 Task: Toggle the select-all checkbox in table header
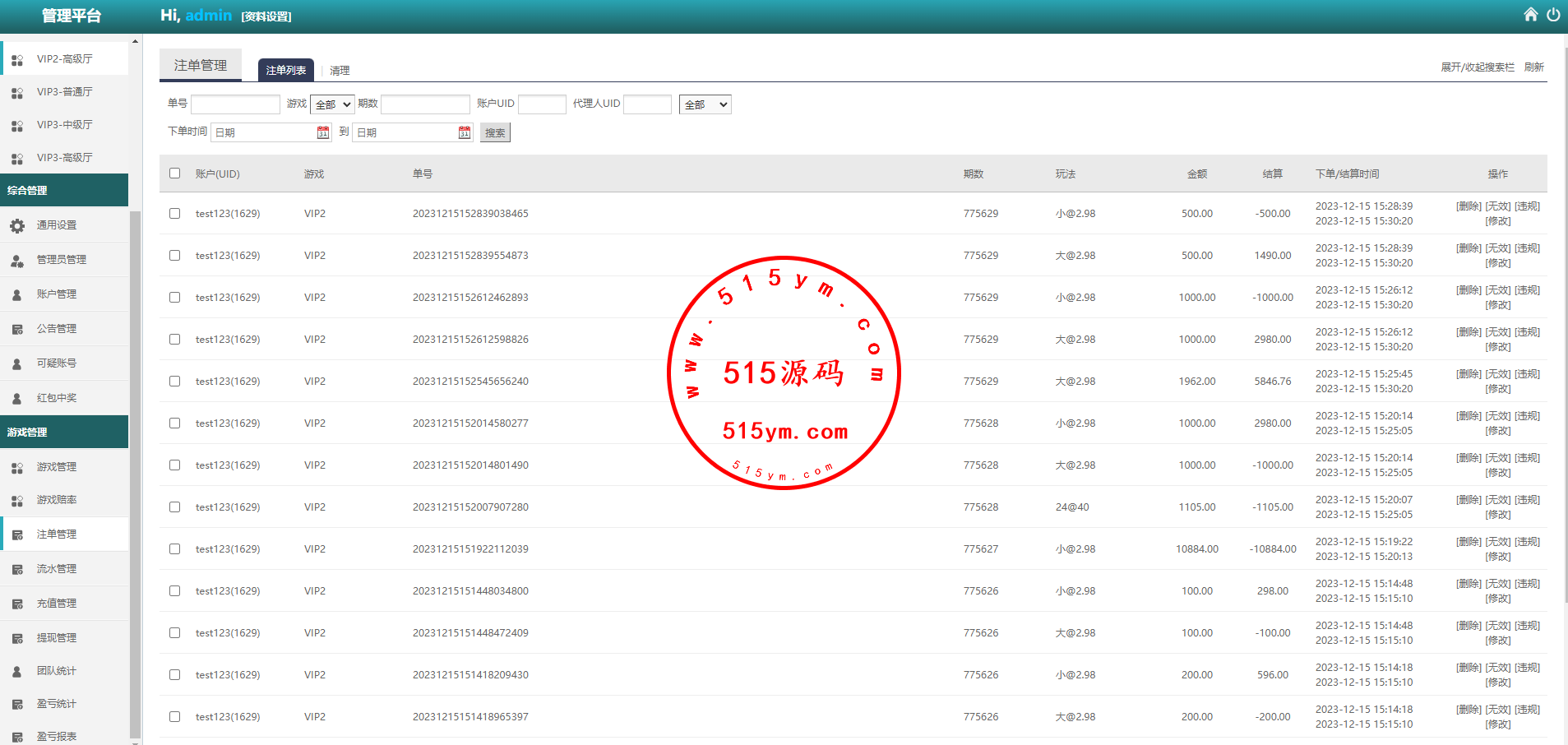tap(174, 174)
